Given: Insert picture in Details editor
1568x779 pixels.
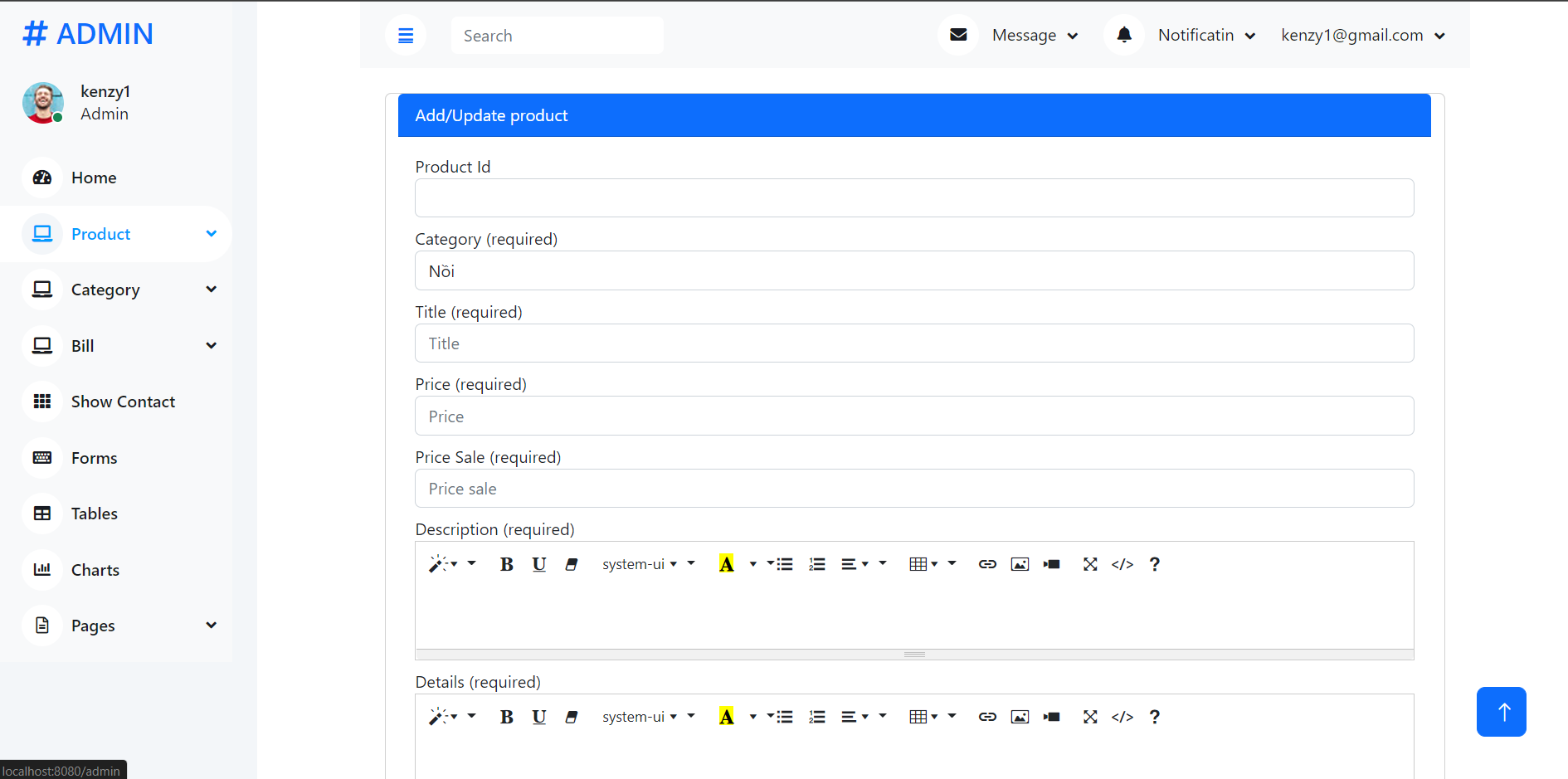Looking at the screenshot, I should pos(1020,717).
